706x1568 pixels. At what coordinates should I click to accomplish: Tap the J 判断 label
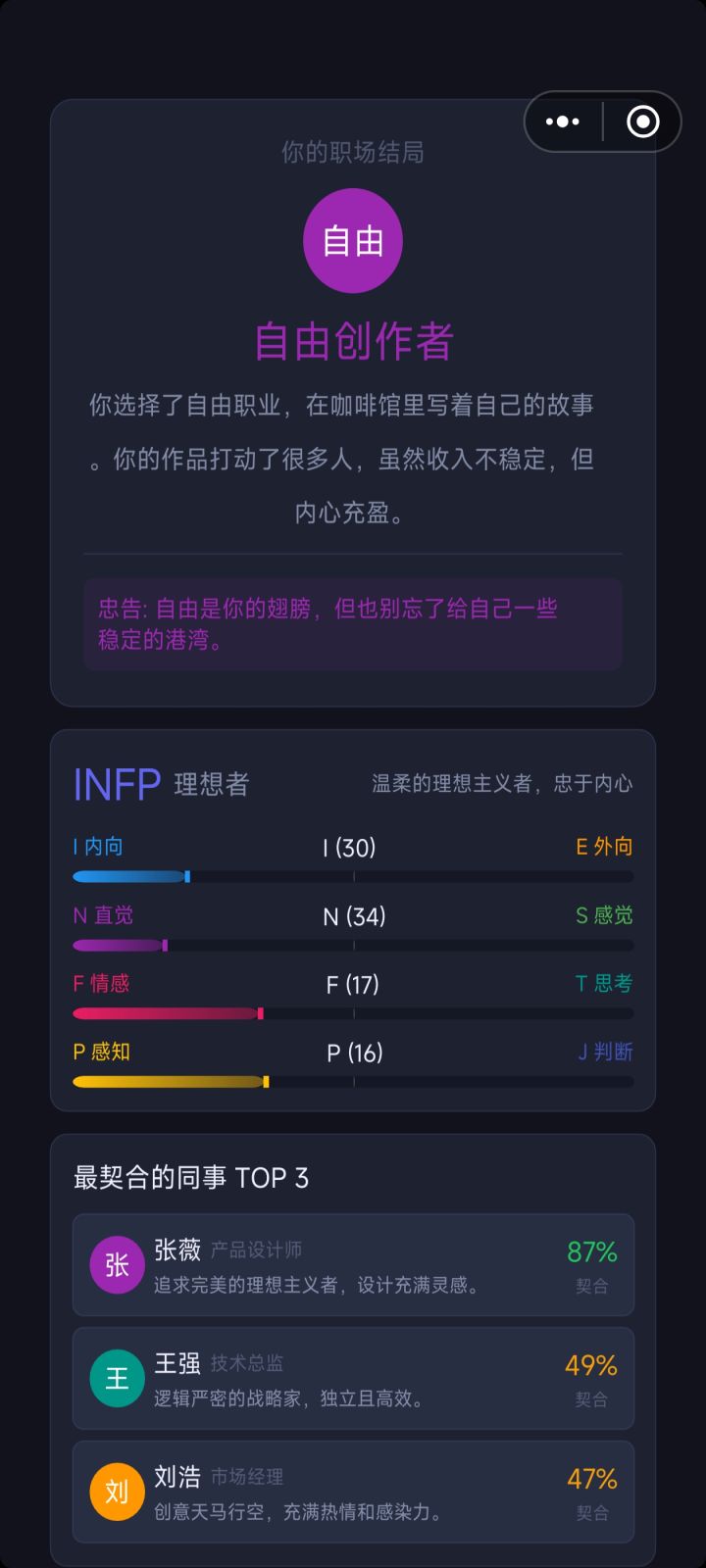click(x=605, y=1052)
